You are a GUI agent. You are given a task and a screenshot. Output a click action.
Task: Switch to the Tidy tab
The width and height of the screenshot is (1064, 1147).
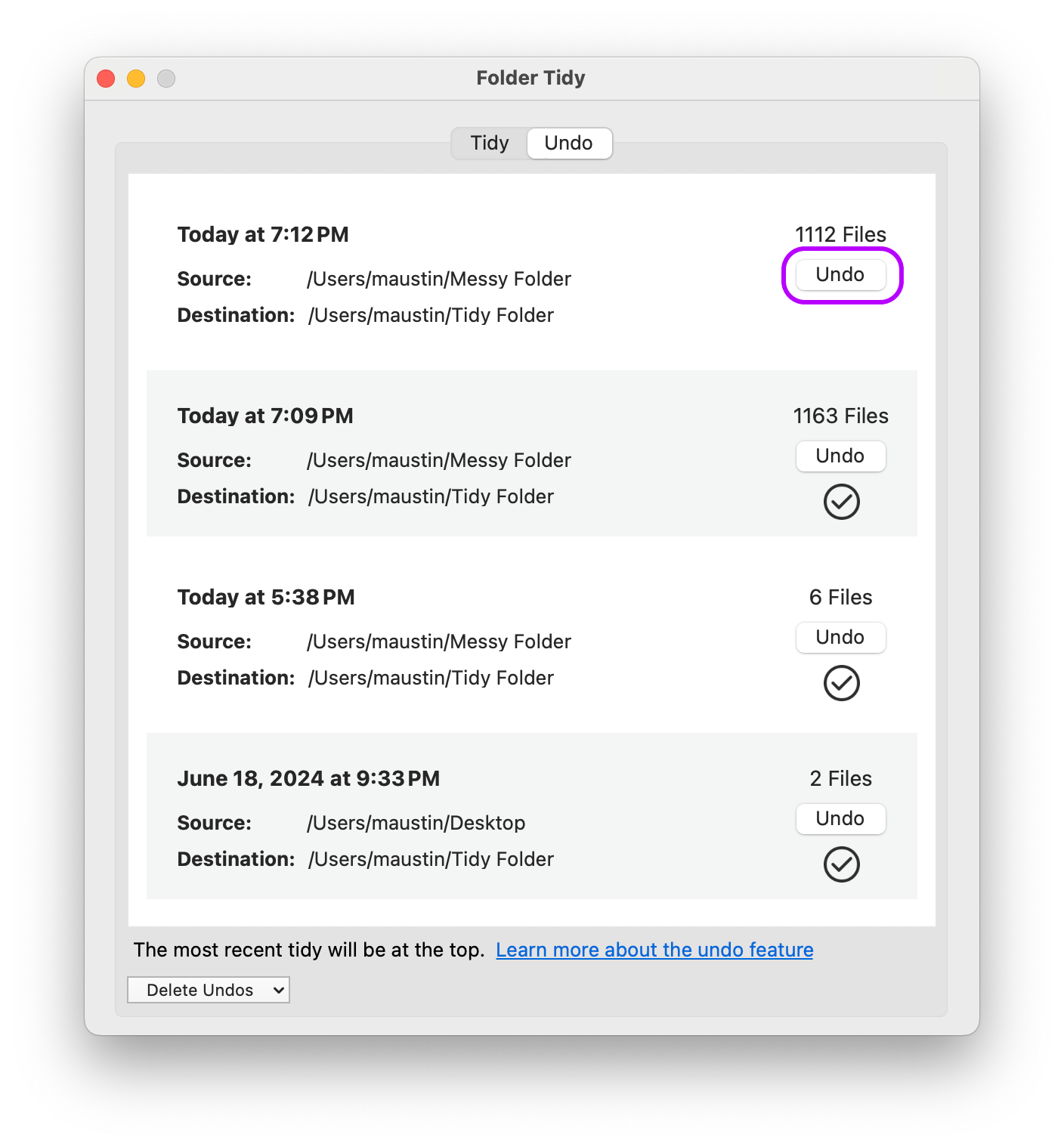[x=490, y=143]
